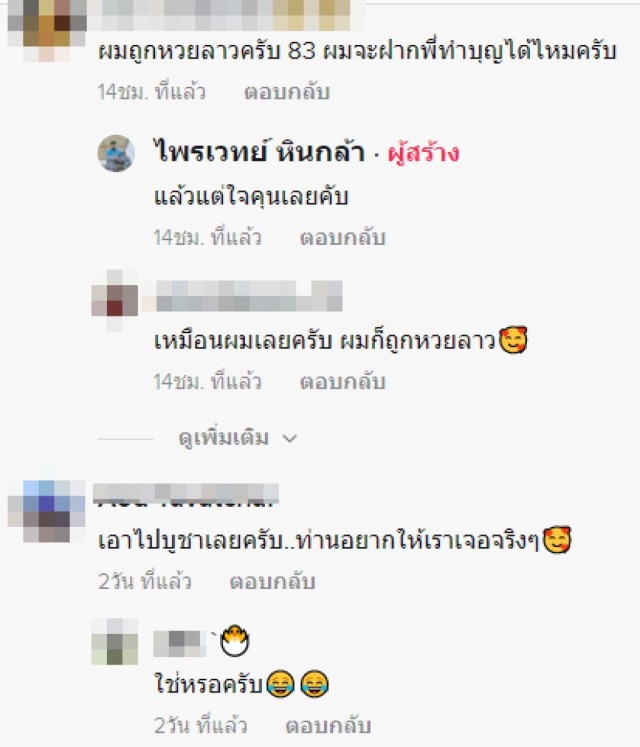This screenshot has height=747, width=640.
Task: Open avatar of the เหมือนผมเลยครับ commenter
Action: (115, 300)
